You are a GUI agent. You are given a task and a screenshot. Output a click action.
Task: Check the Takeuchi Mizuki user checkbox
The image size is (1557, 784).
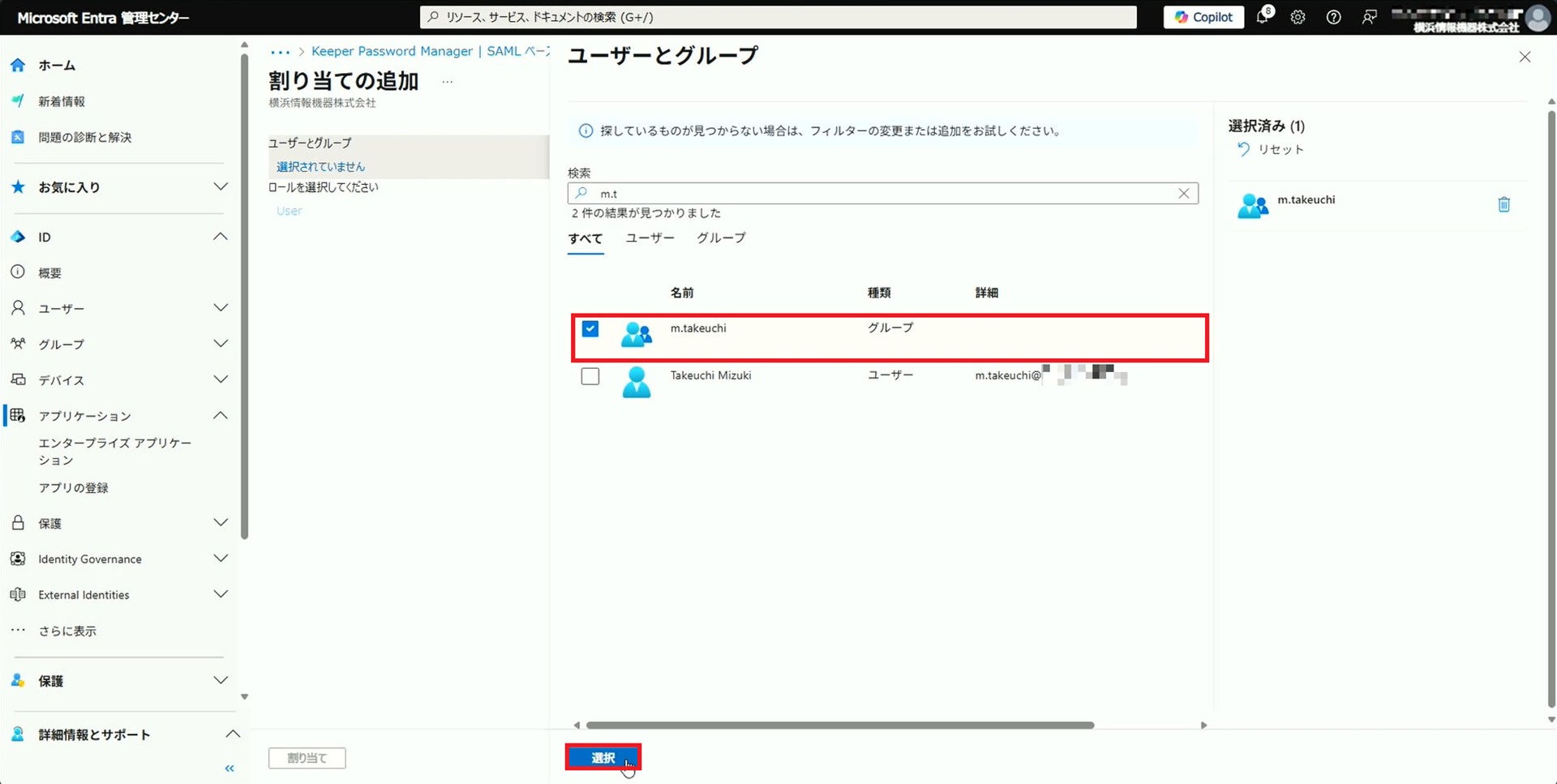pyautogui.click(x=590, y=377)
